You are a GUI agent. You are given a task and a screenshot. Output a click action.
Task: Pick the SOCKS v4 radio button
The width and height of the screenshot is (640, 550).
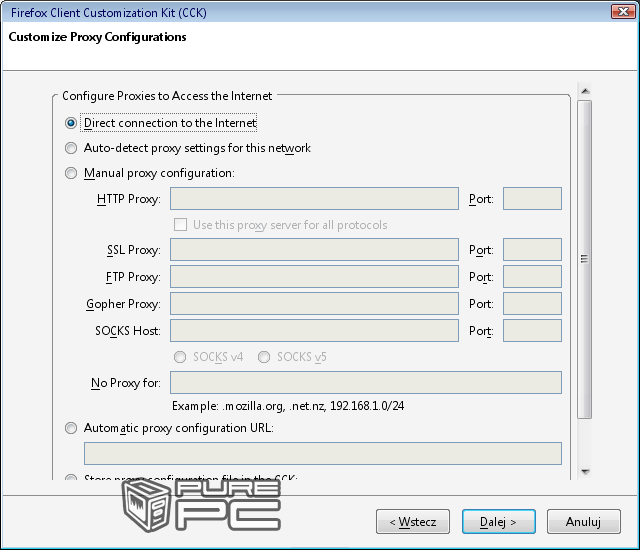(180, 357)
